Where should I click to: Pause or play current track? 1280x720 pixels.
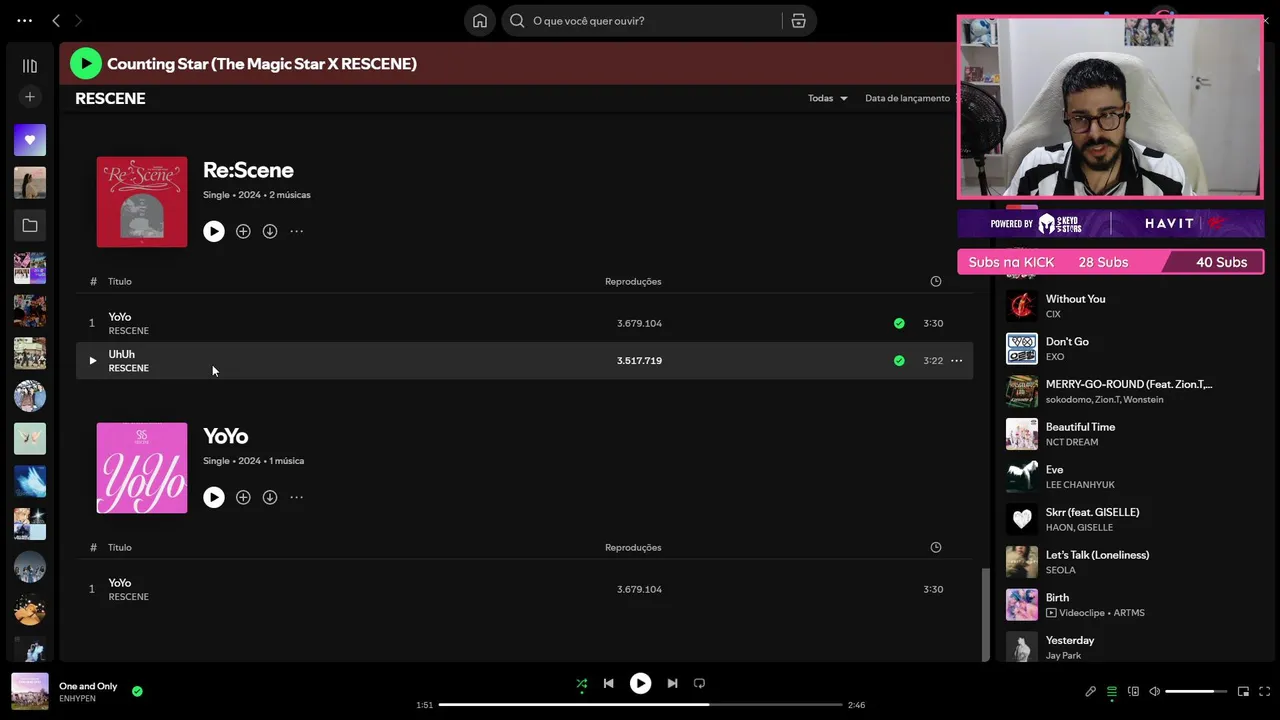640,684
